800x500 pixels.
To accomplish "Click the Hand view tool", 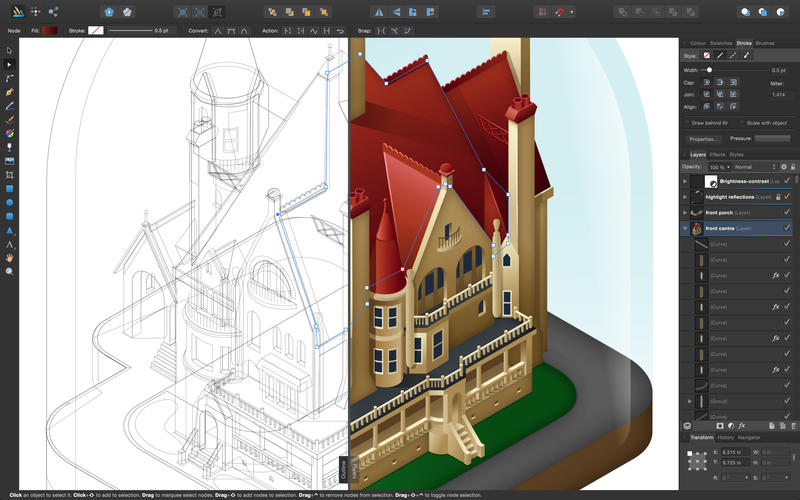I will [x=10, y=257].
